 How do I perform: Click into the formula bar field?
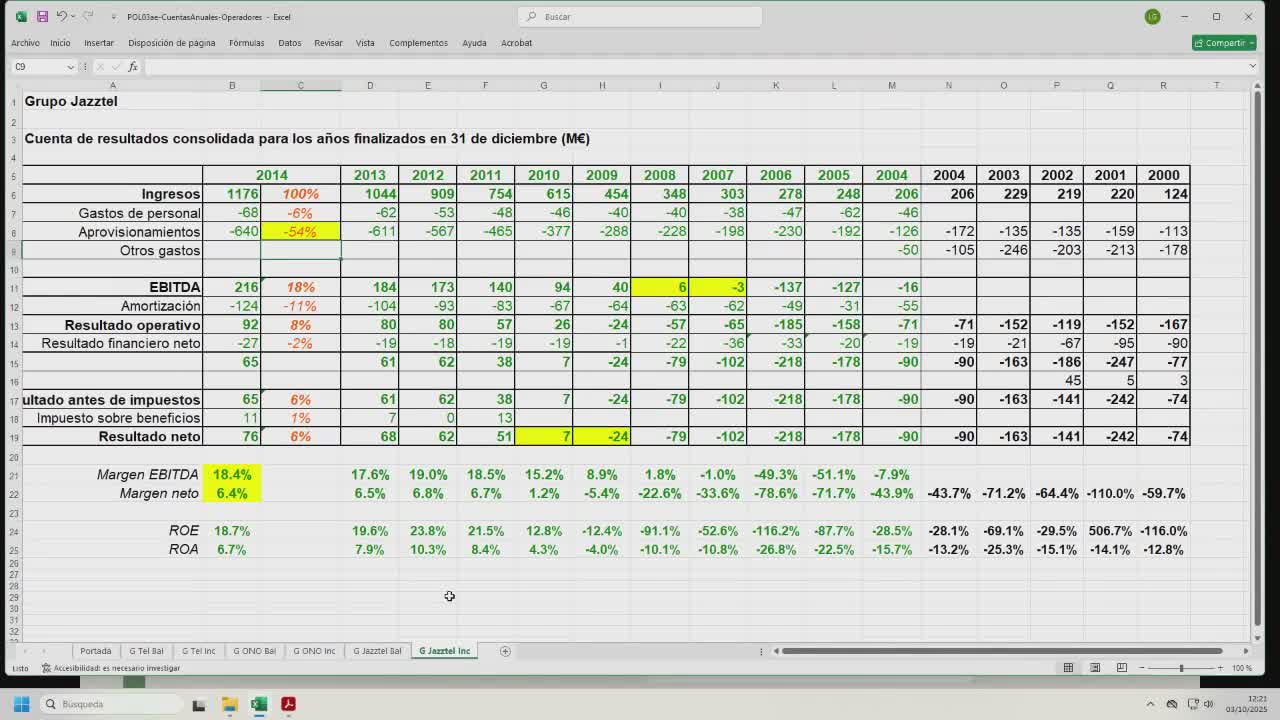tap(695, 67)
